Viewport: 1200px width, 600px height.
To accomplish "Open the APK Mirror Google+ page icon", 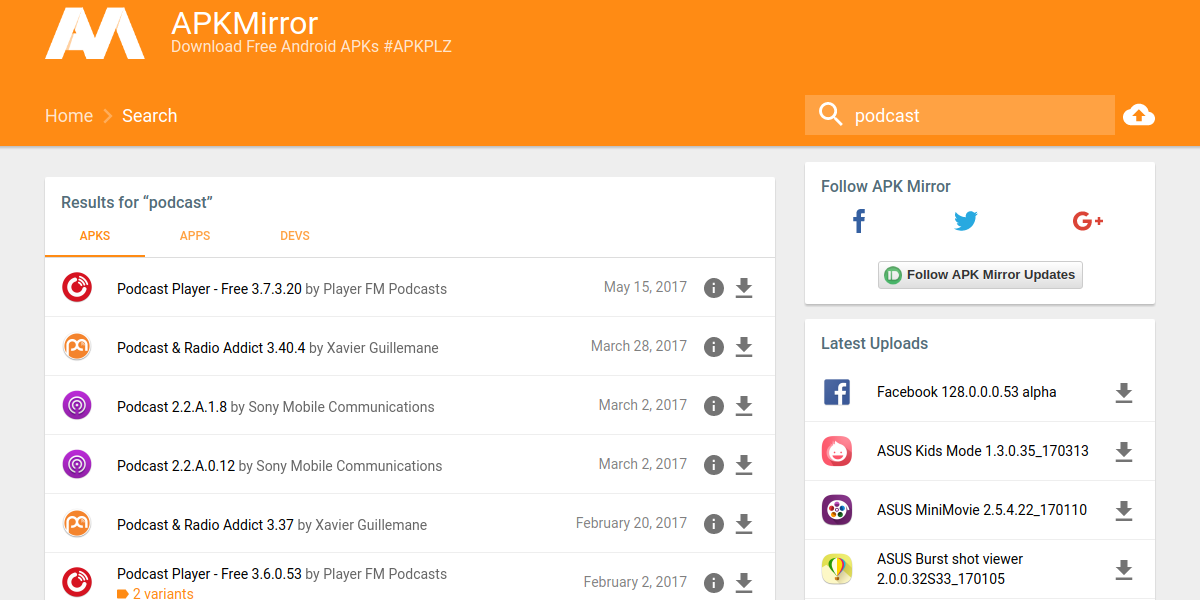I will point(1087,221).
